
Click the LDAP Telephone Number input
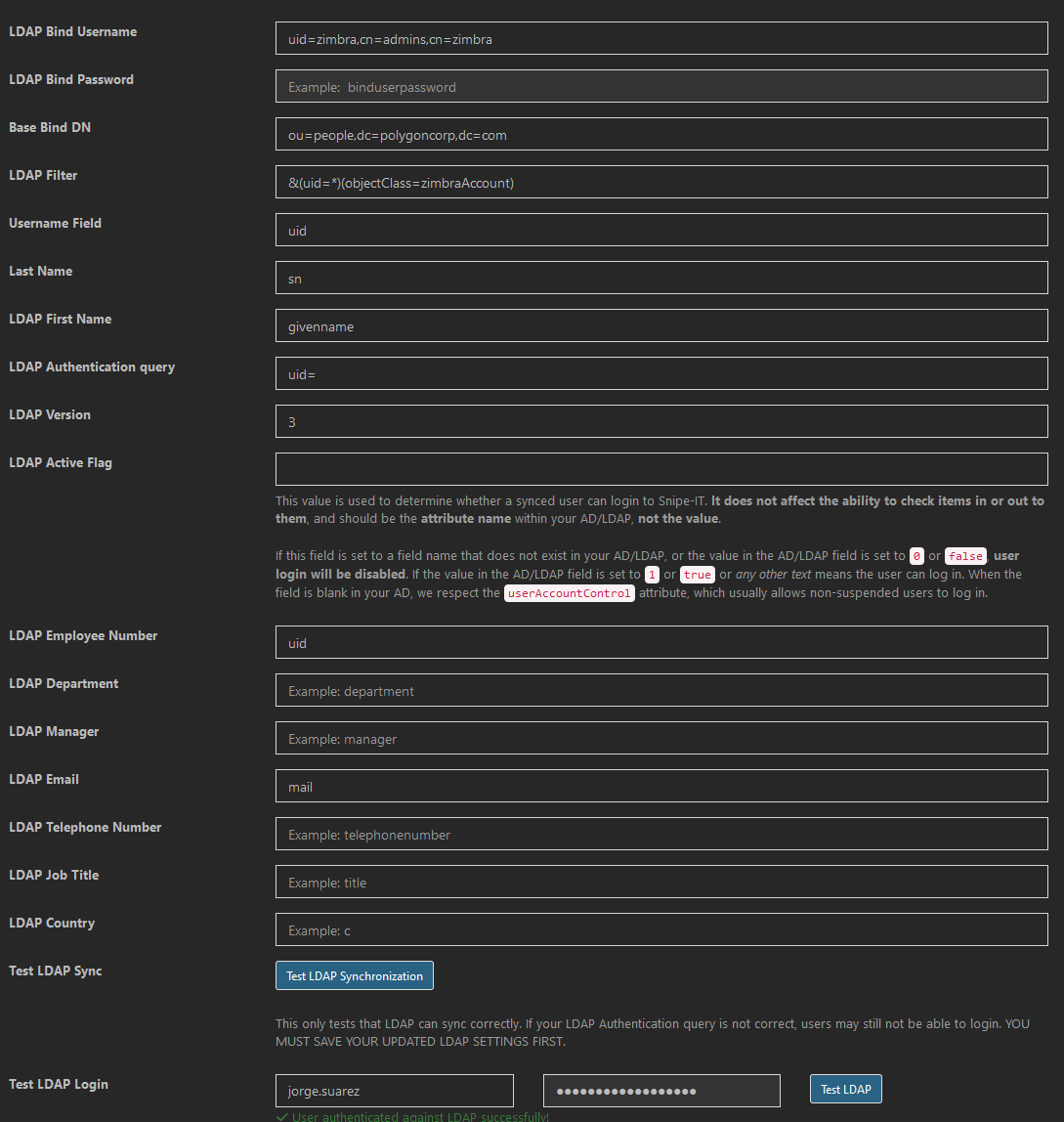click(660, 833)
